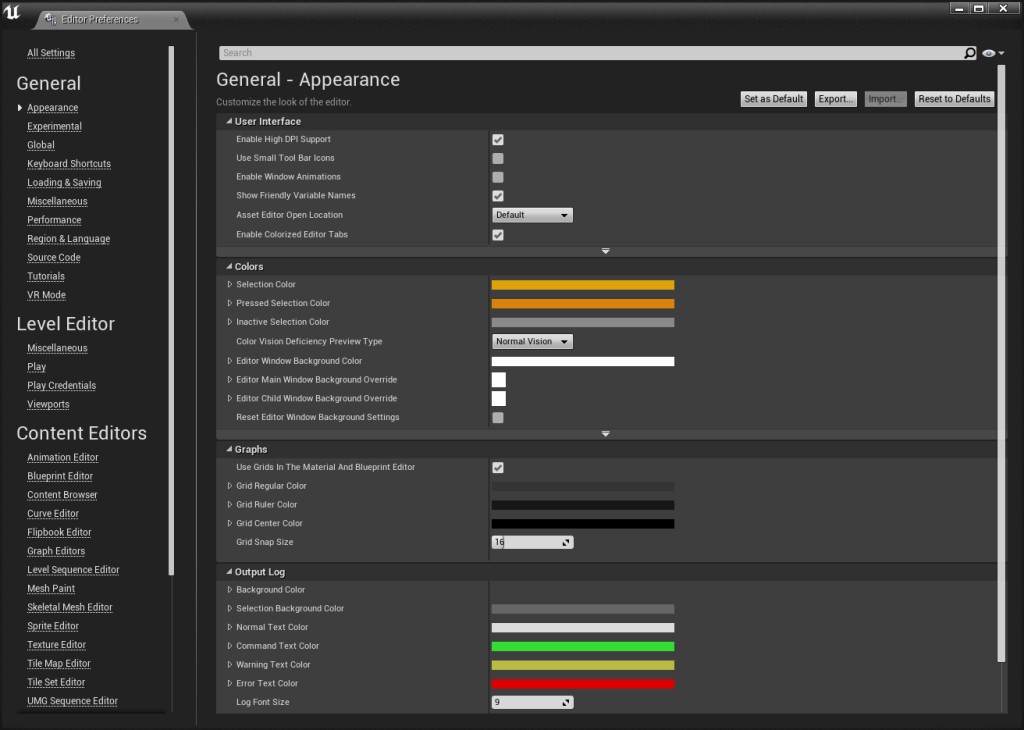Go to Keyboard Shortcuts settings
Viewport: 1024px width, 730px height.
point(69,164)
